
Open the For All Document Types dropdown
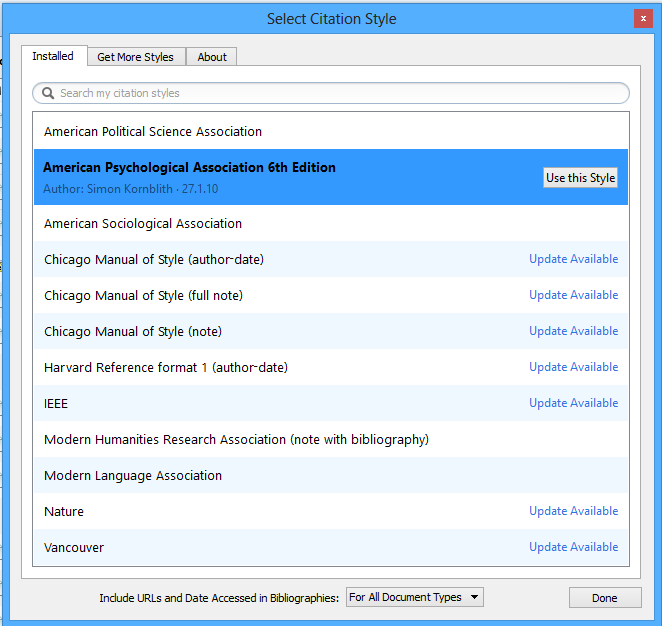pos(415,597)
